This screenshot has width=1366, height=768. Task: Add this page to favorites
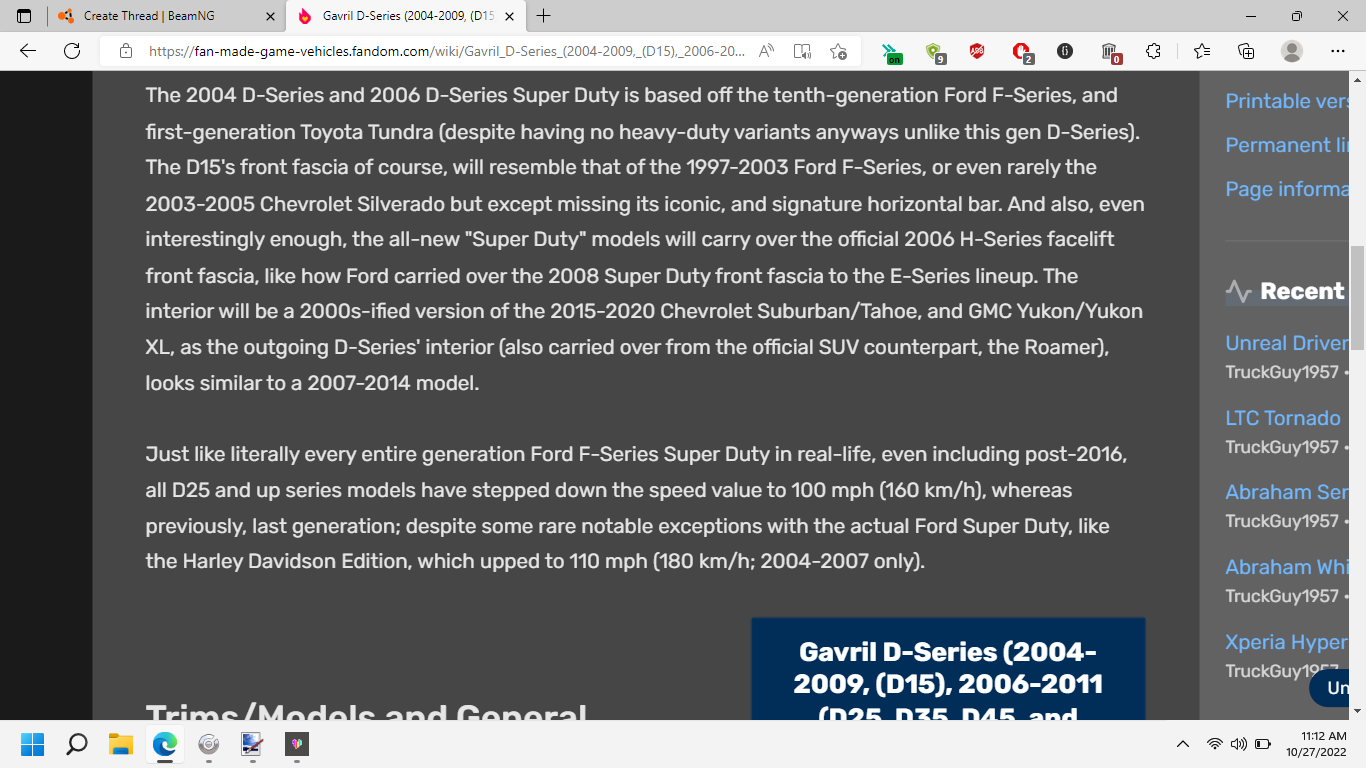pos(838,51)
